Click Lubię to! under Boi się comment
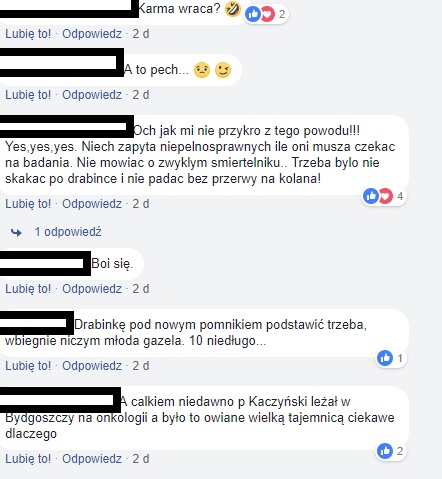 (x=28, y=288)
